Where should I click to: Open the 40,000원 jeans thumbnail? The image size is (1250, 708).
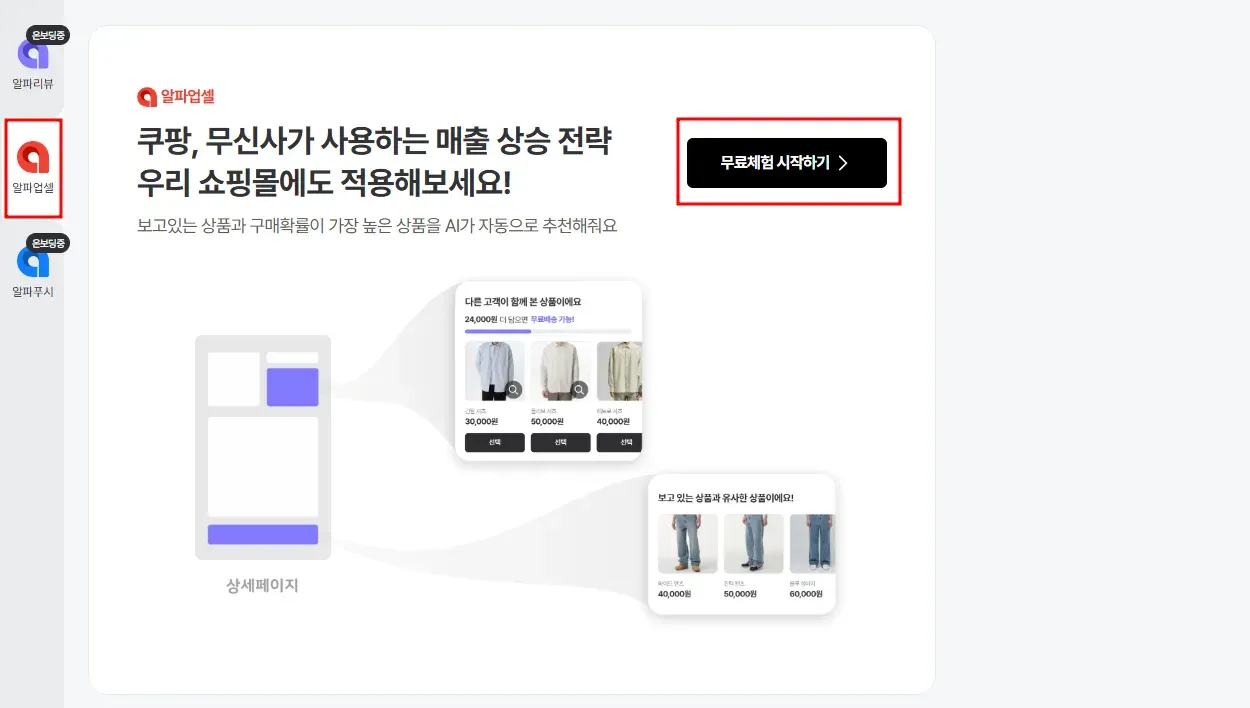[688, 543]
